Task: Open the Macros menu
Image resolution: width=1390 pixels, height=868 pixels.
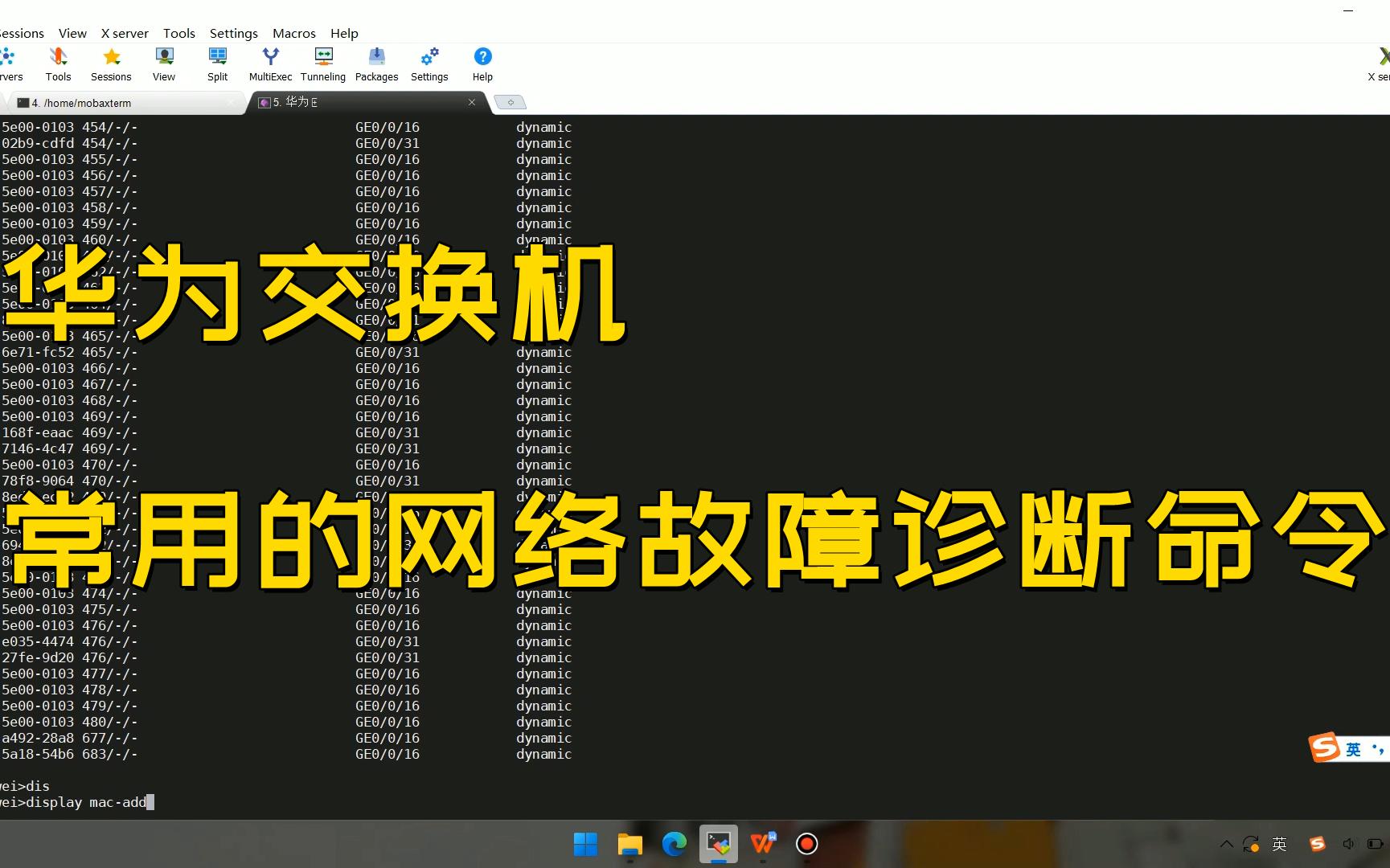Action: pyautogui.click(x=294, y=33)
